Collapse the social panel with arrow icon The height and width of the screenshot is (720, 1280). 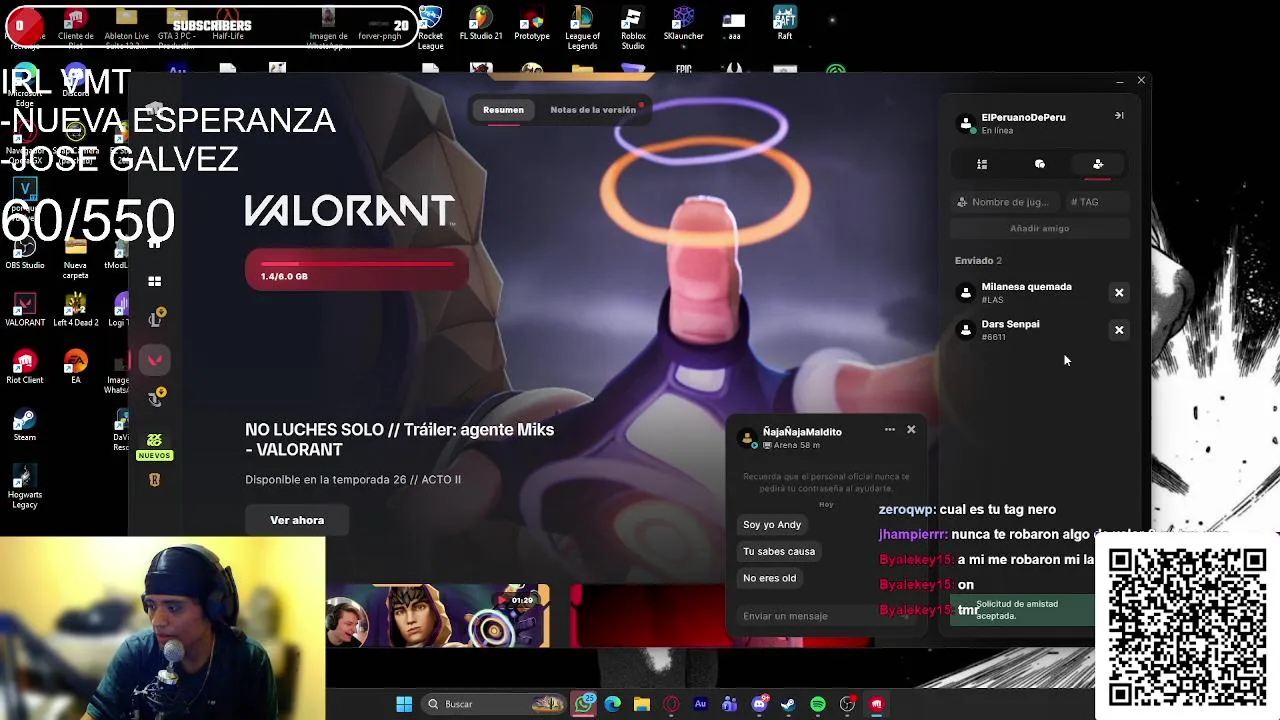coord(1119,116)
